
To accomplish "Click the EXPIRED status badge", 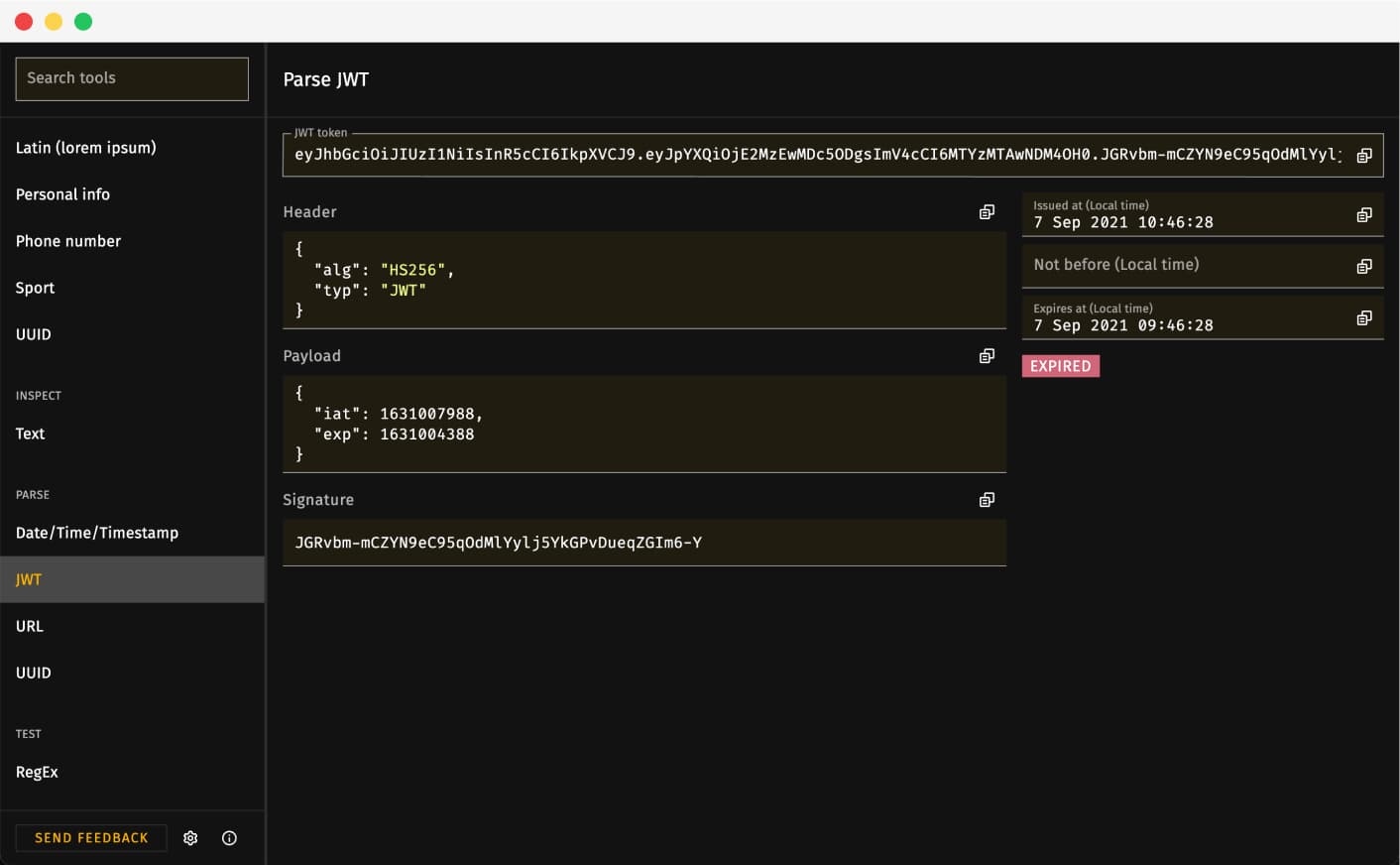I will tap(1061, 366).
